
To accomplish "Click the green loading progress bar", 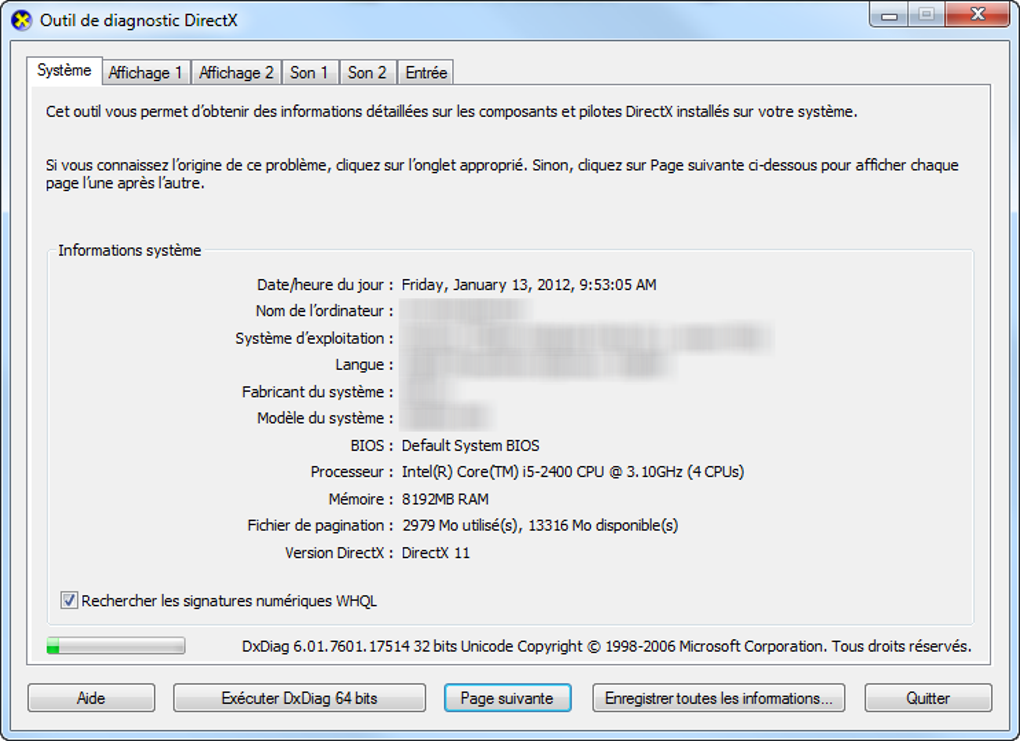I will [116, 646].
